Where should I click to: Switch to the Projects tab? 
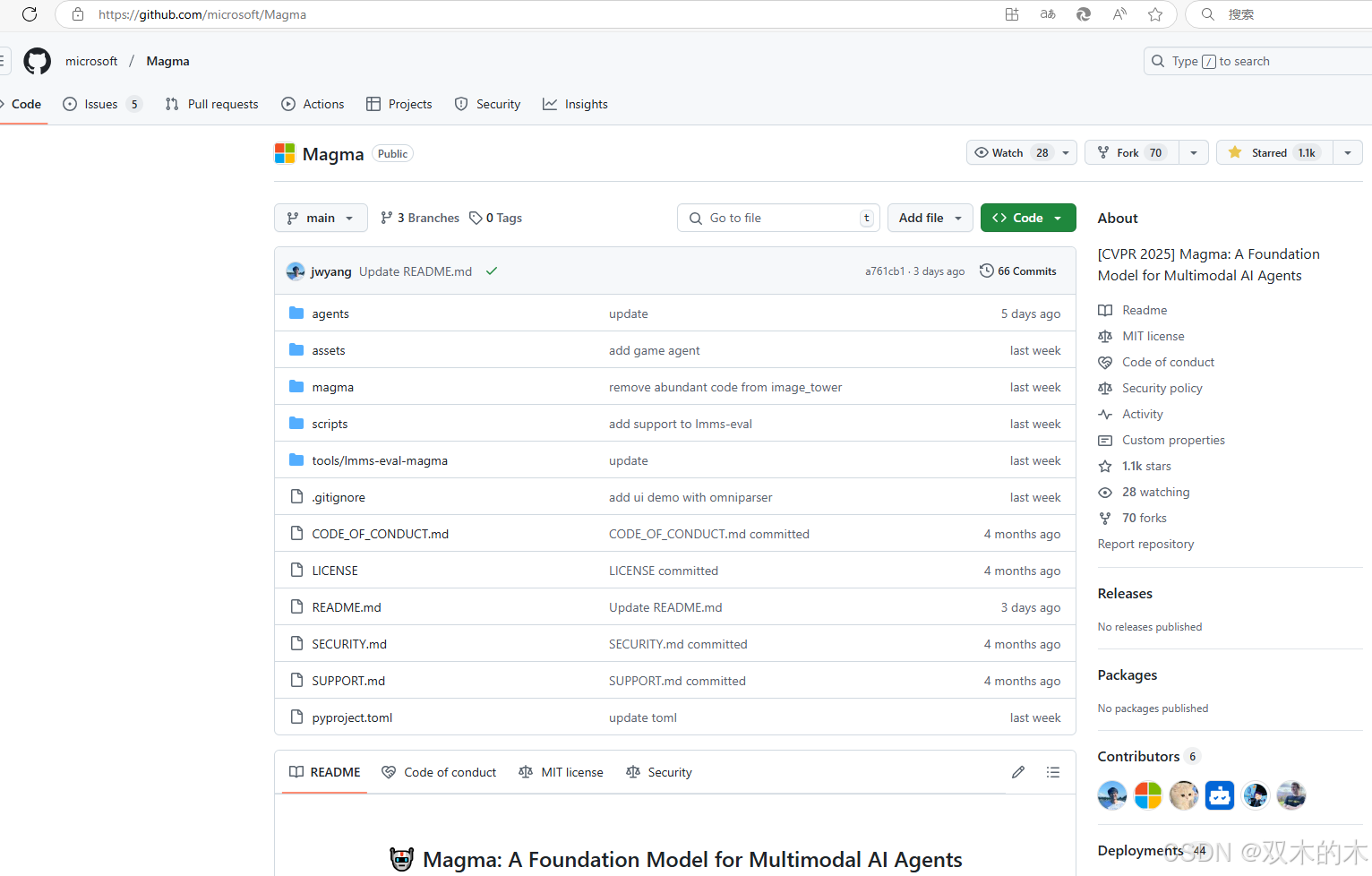pos(399,104)
